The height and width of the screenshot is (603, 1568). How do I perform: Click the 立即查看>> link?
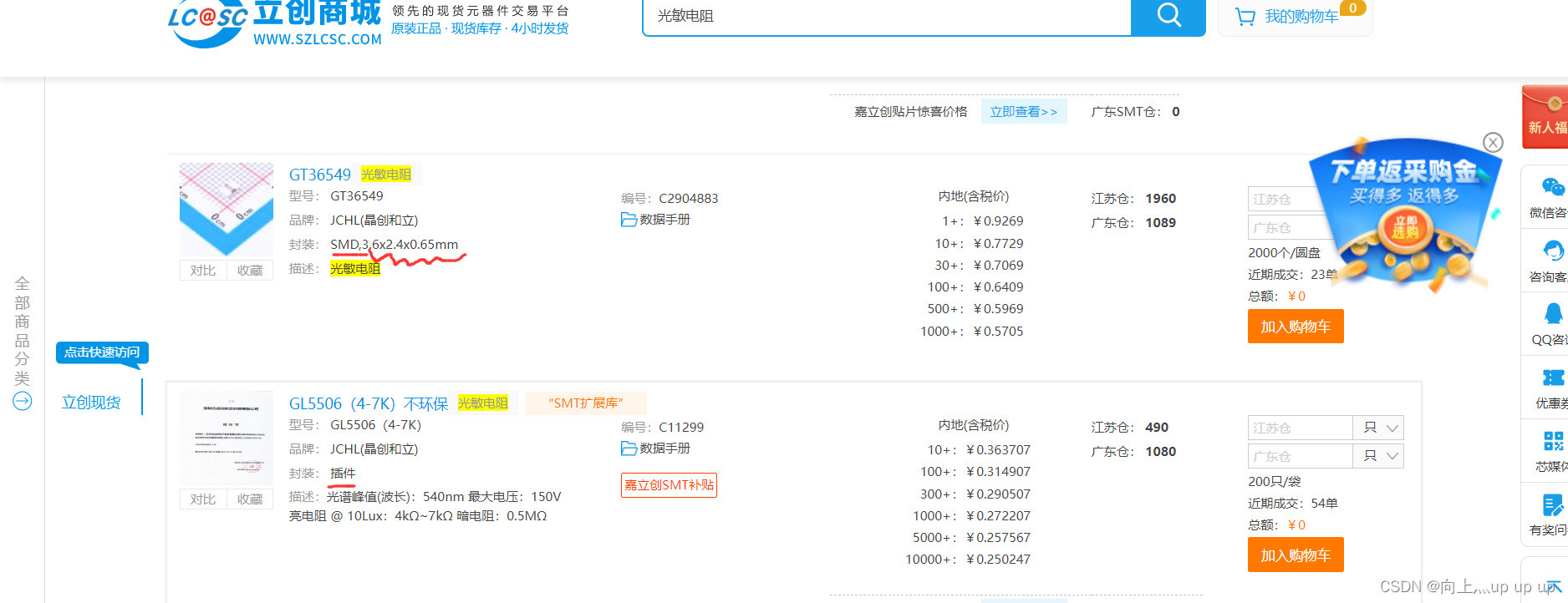[x=1024, y=112]
